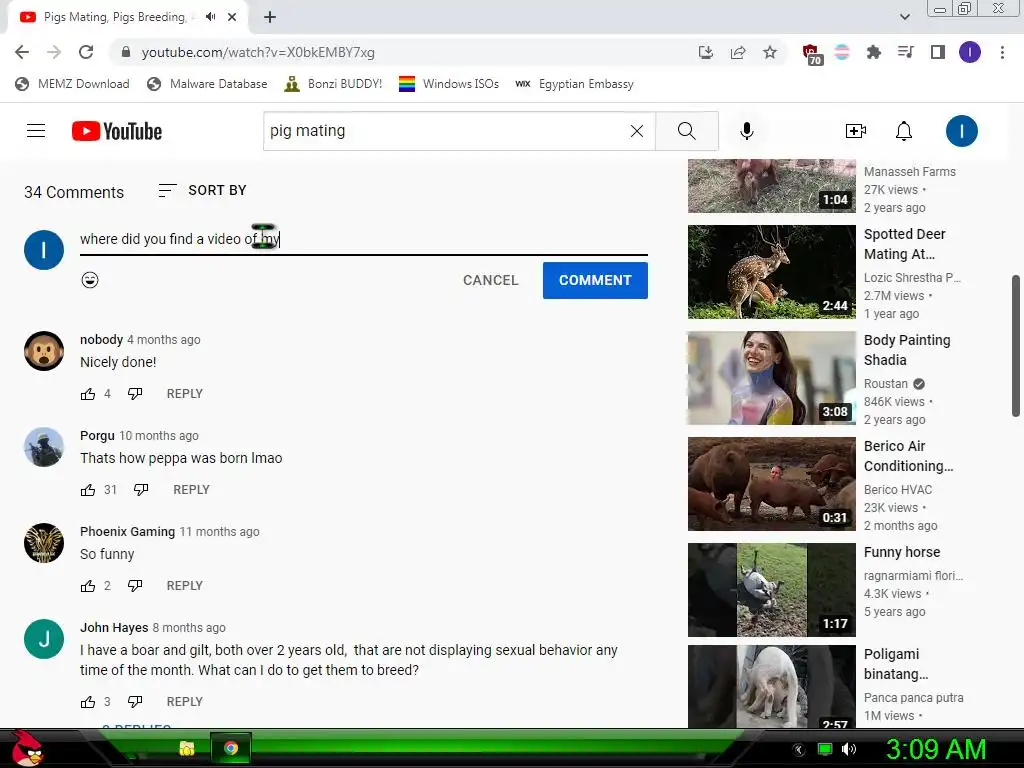
Task: Open the media control icon in toolbar
Action: 905,52
